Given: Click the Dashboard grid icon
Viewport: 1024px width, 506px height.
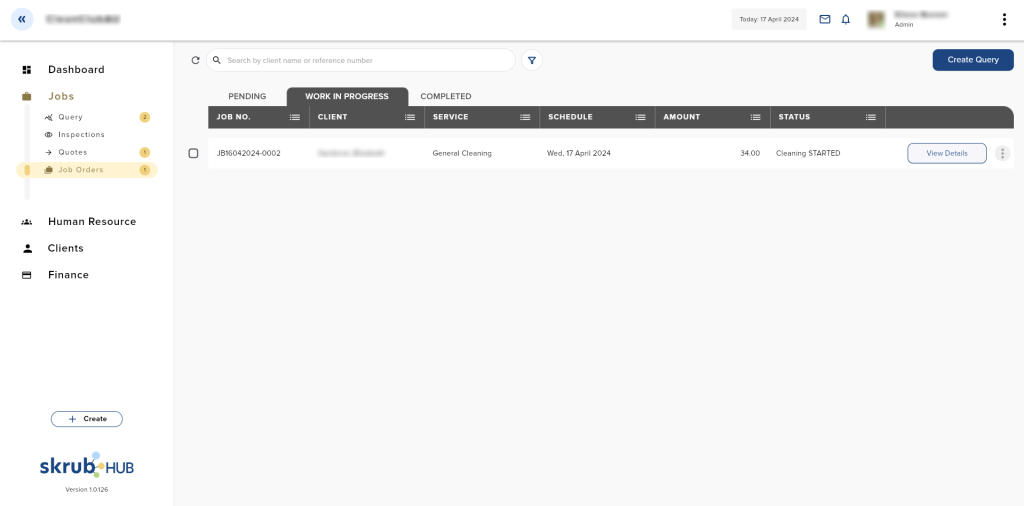Looking at the screenshot, I should click(27, 69).
